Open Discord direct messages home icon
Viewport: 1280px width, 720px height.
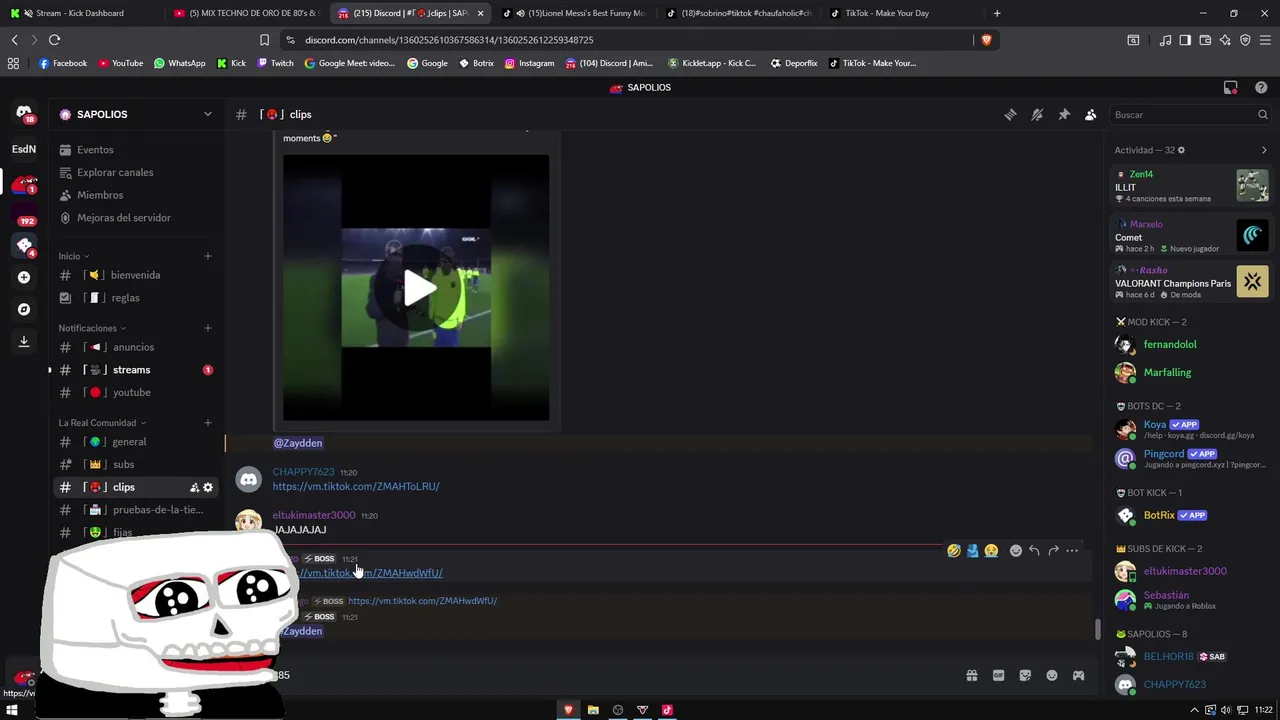click(24, 114)
